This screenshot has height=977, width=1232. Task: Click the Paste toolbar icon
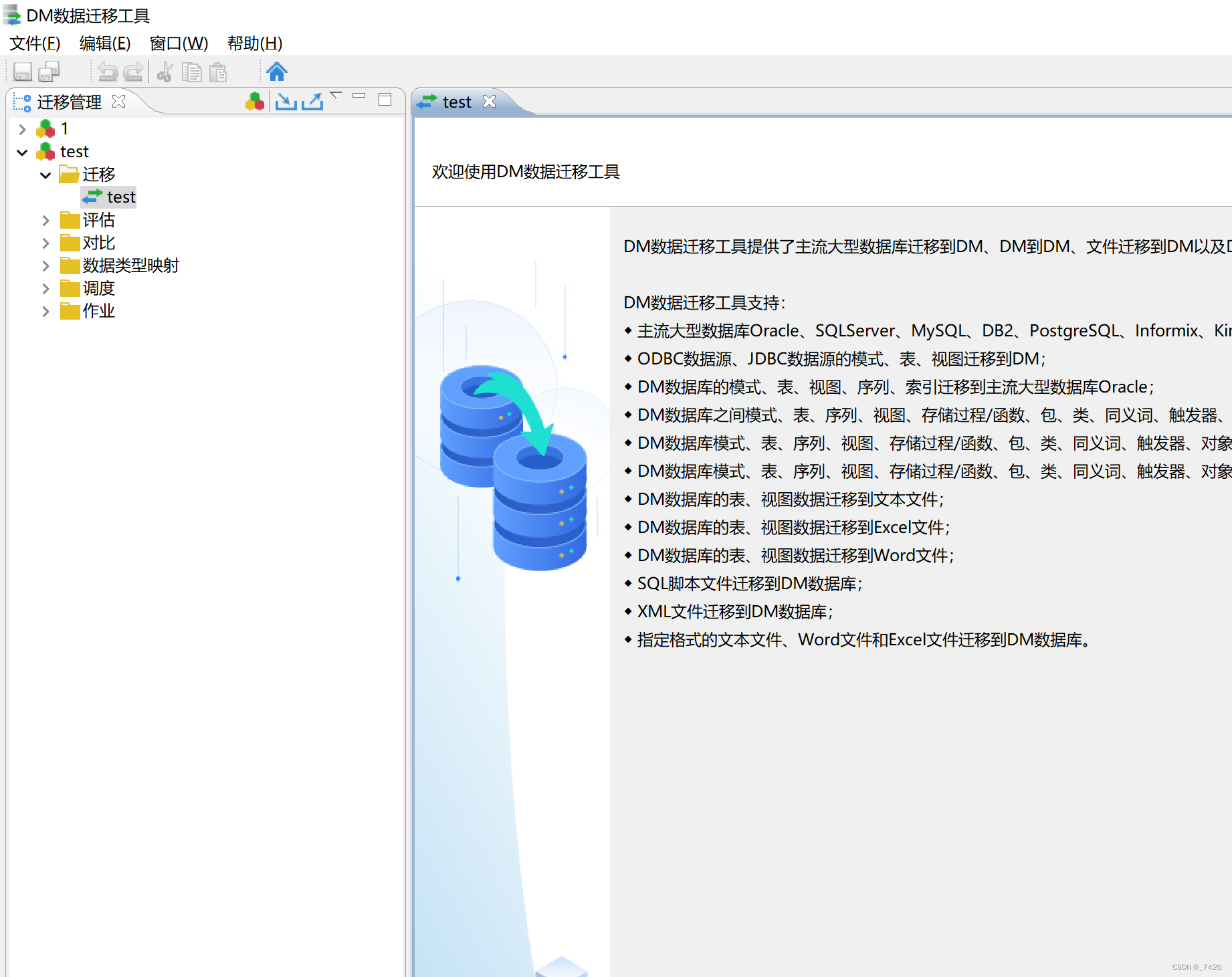click(x=219, y=72)
